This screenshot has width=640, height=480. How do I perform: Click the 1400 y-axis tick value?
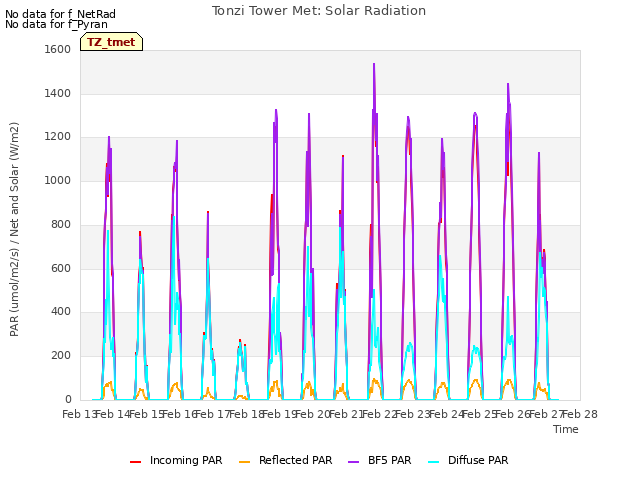click(58, 93)
